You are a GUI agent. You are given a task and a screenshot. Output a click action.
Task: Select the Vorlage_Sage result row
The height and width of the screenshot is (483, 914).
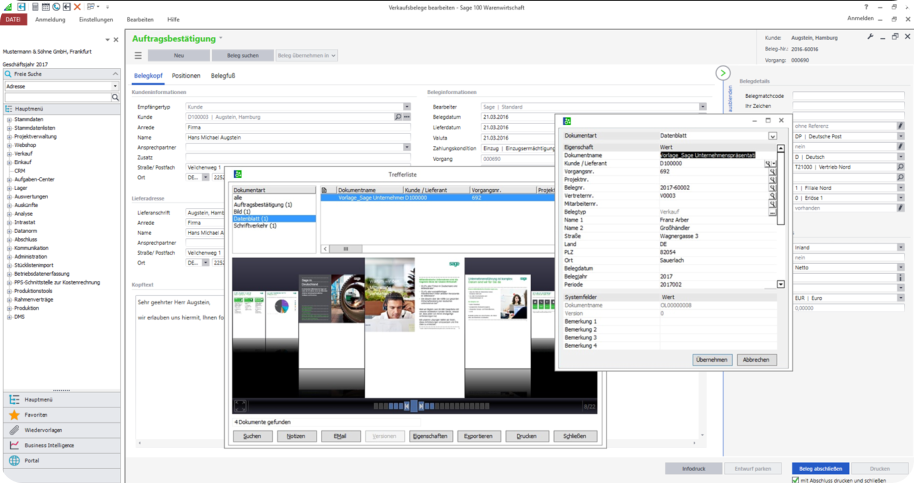pyautogui.click(x=438, y=198)
